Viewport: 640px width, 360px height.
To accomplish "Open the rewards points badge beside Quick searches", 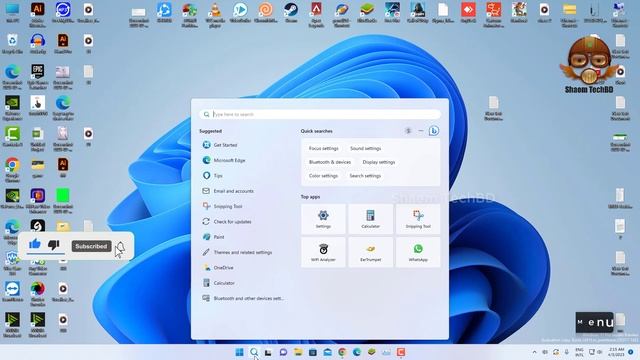I will point(408,131).
